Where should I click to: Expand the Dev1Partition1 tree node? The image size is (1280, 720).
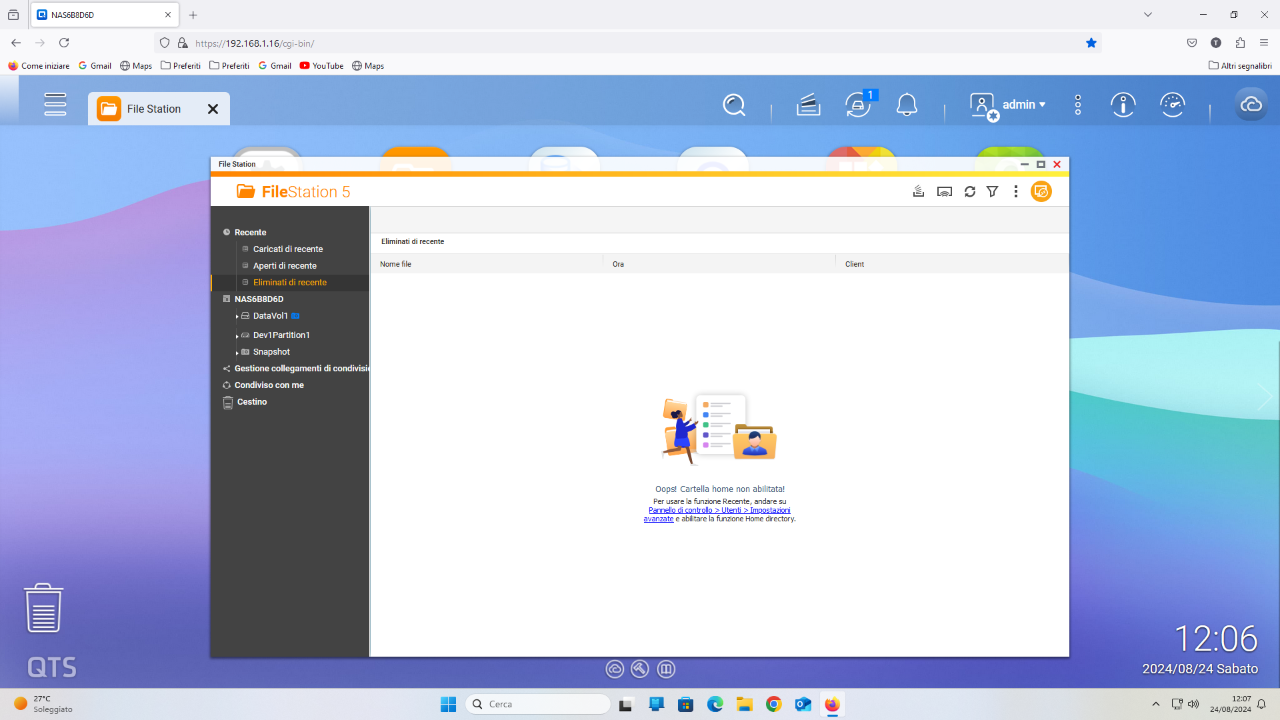tap(237, 335)
